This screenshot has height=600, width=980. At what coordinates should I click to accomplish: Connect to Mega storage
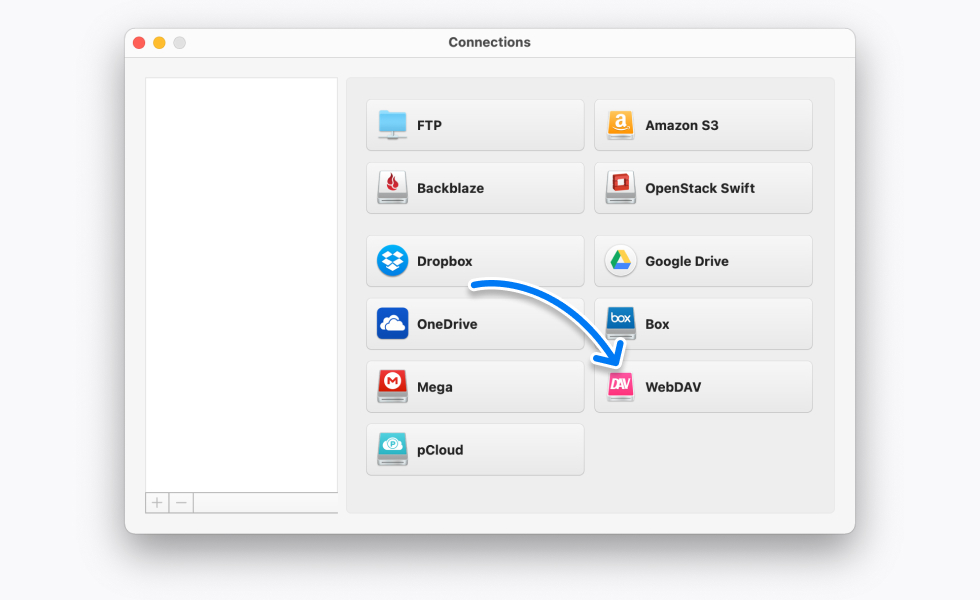tap(475, 386)
